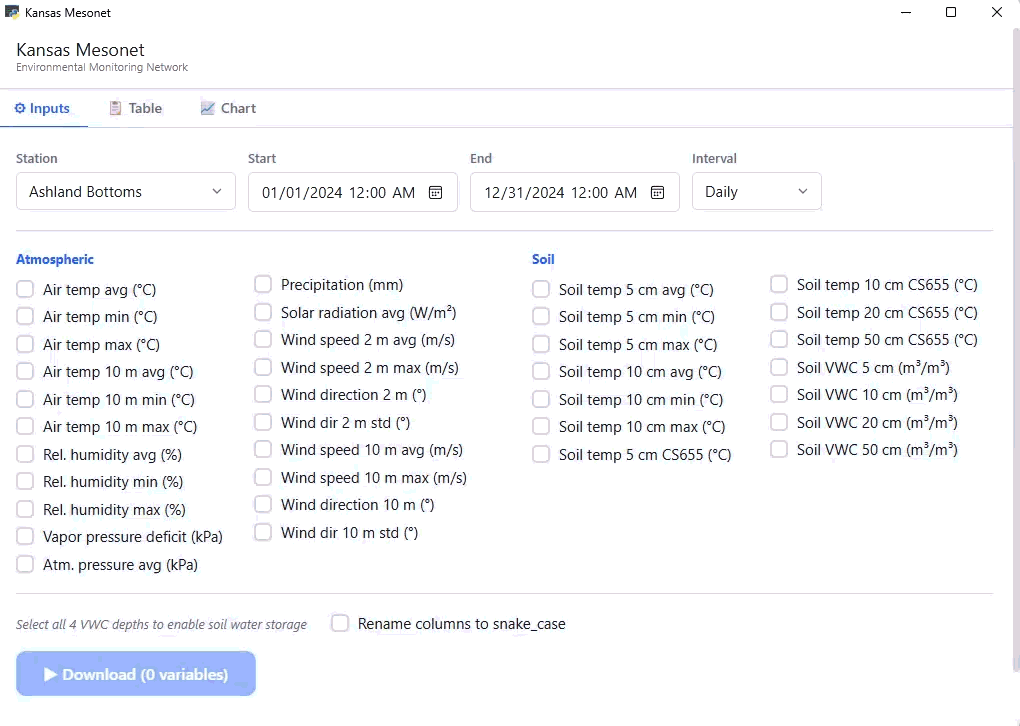Check Air temp avg (°C)
Screen dimensions: 1020x726
25,289
